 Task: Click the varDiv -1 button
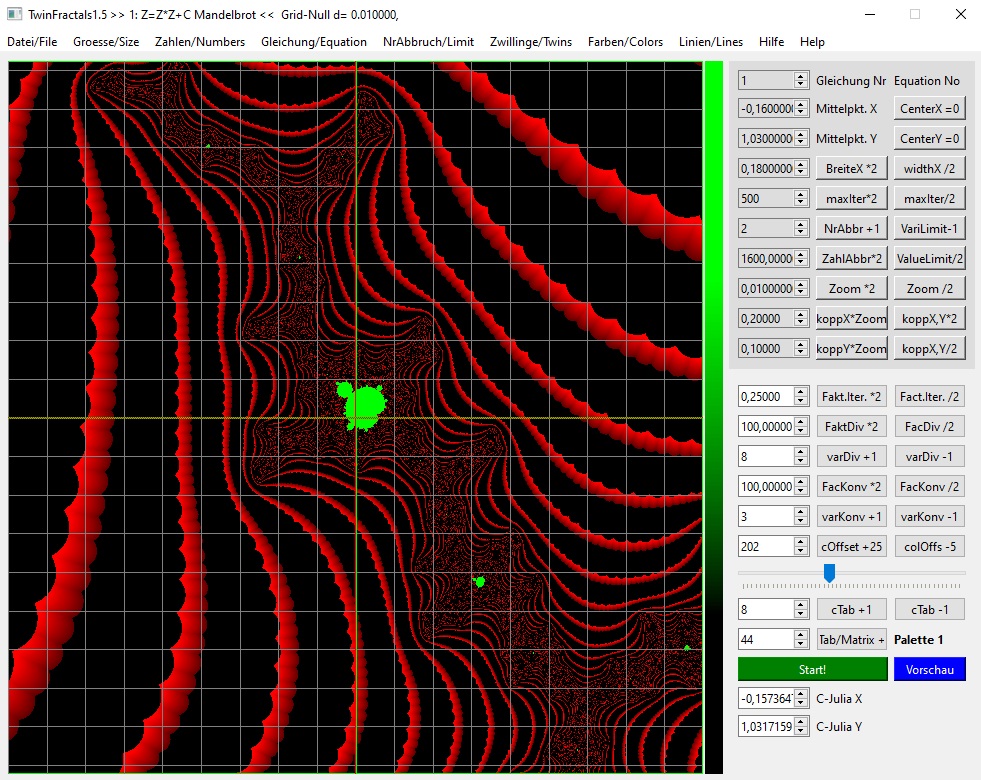point(930,457)
